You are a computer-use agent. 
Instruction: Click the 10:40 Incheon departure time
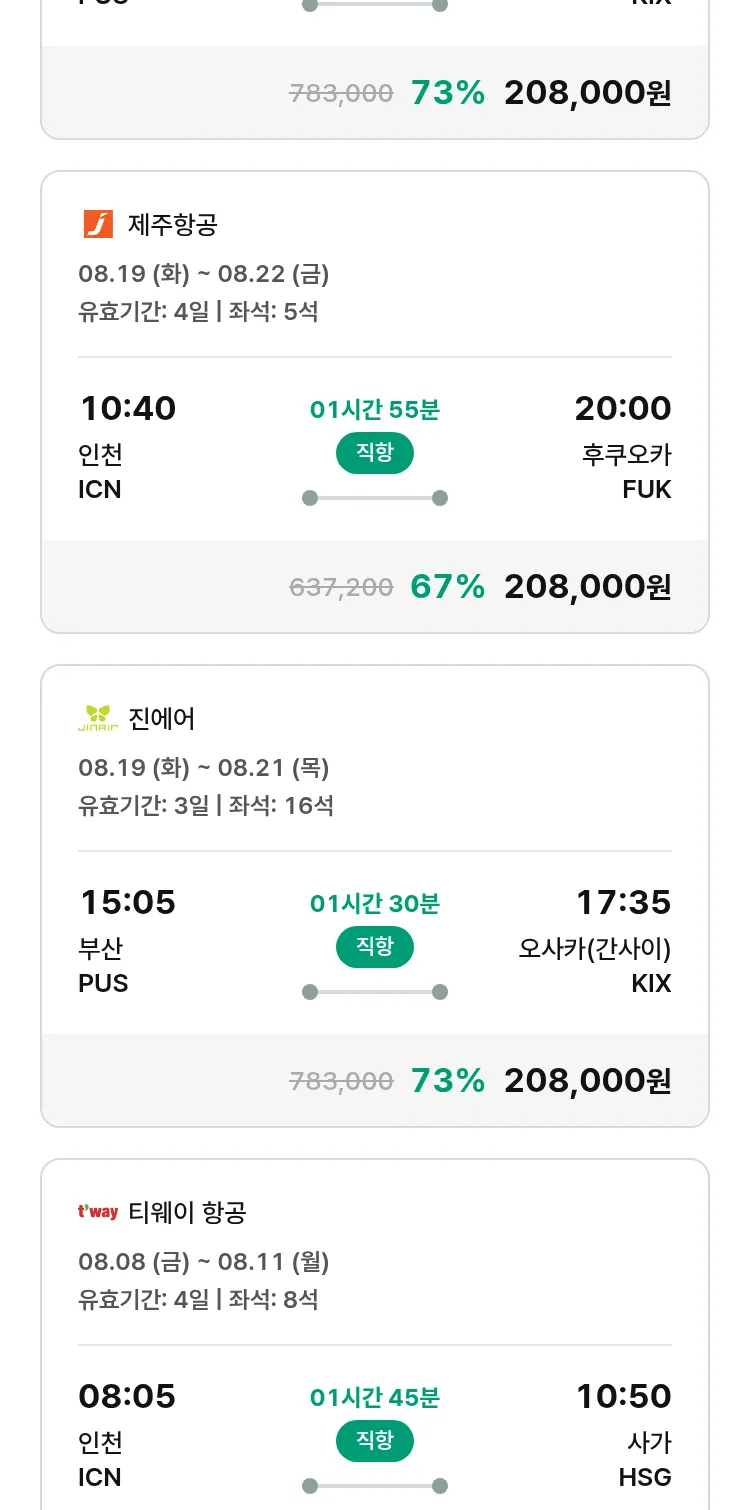pos(128,409)
